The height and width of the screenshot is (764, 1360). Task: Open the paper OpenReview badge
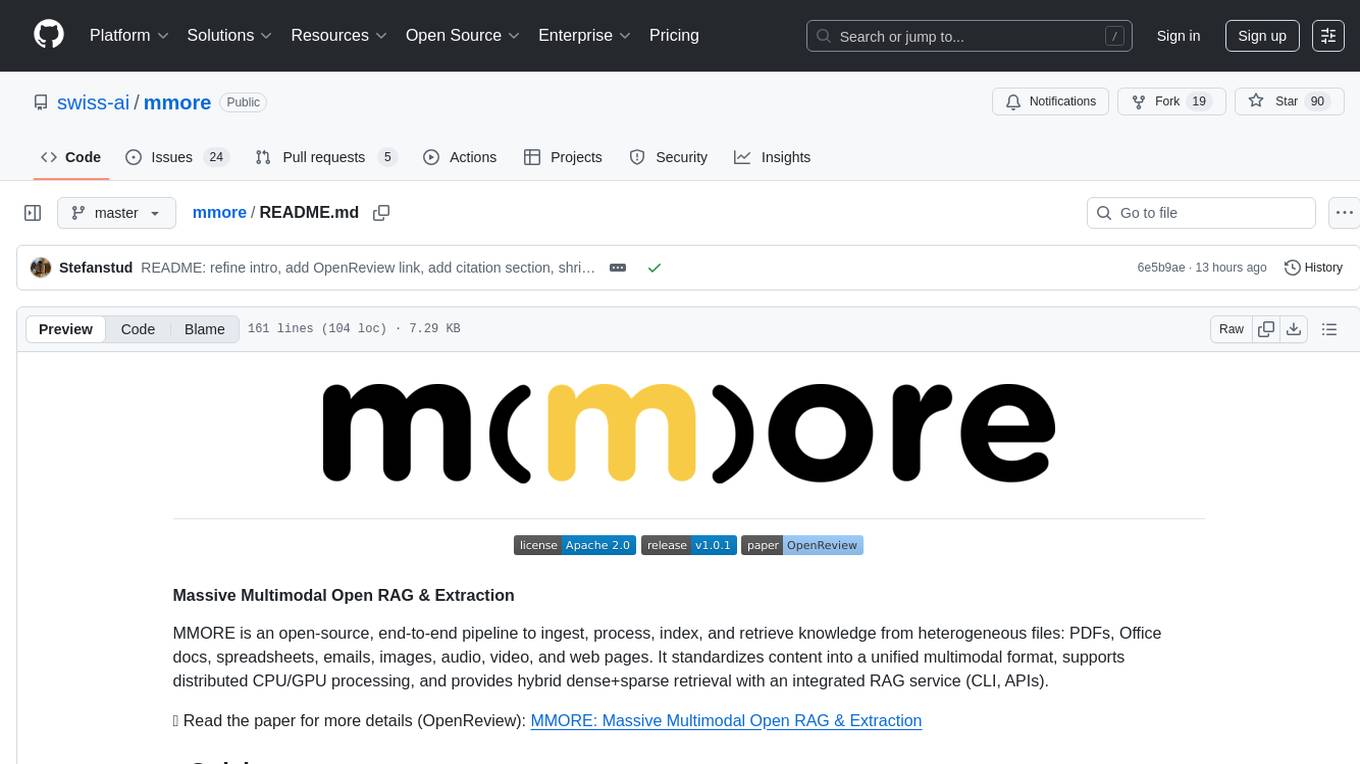tap(802, 545)
